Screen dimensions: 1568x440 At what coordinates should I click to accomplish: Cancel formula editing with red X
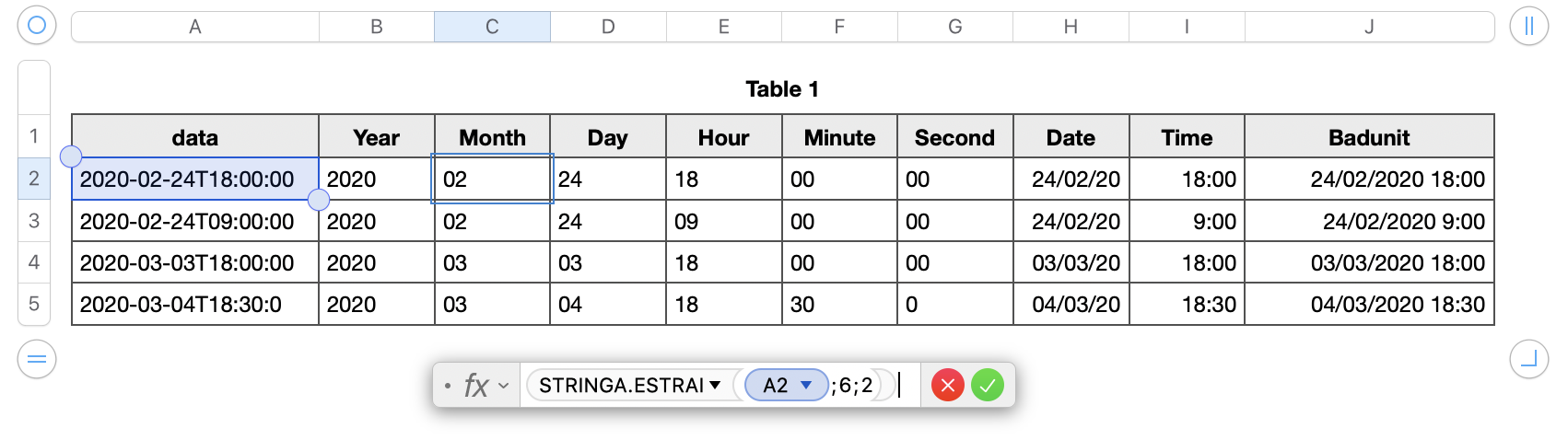coord(948,385)
